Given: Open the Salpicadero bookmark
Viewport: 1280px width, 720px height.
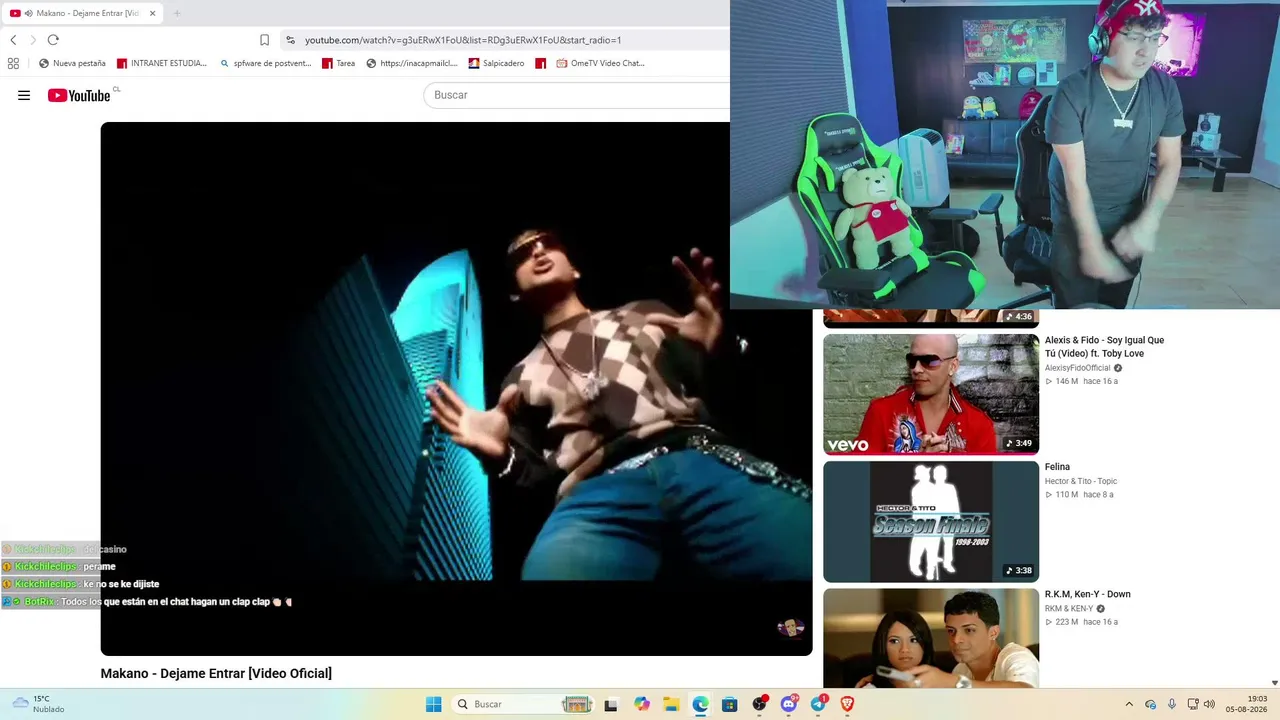Looking at the screenshot, I should tap(496, 63).
